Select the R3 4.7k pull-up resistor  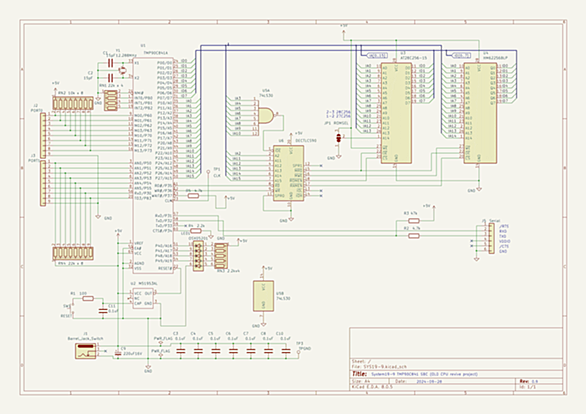tap(413, 220)
